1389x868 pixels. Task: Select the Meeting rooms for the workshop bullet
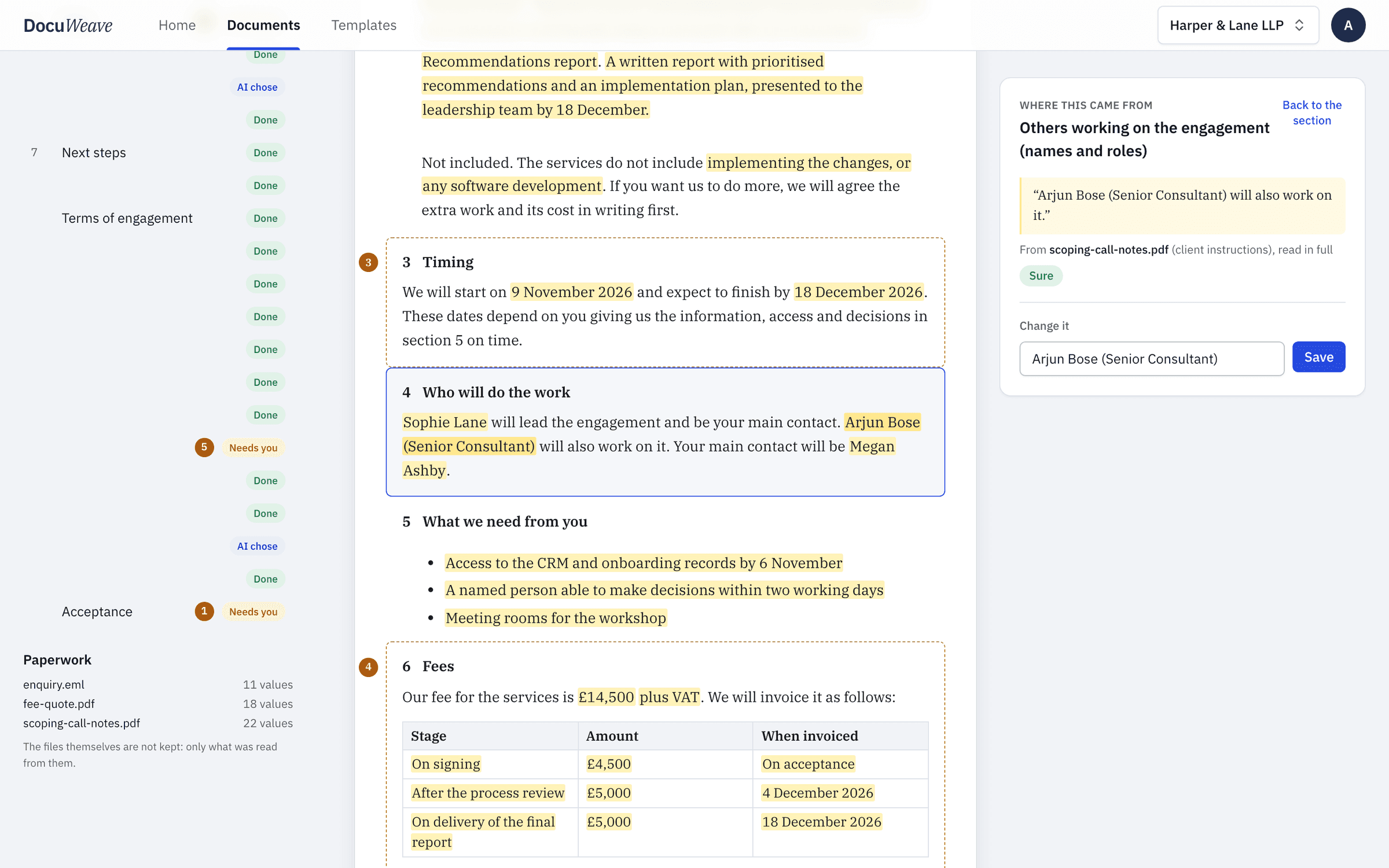click(x=556, y=618)
